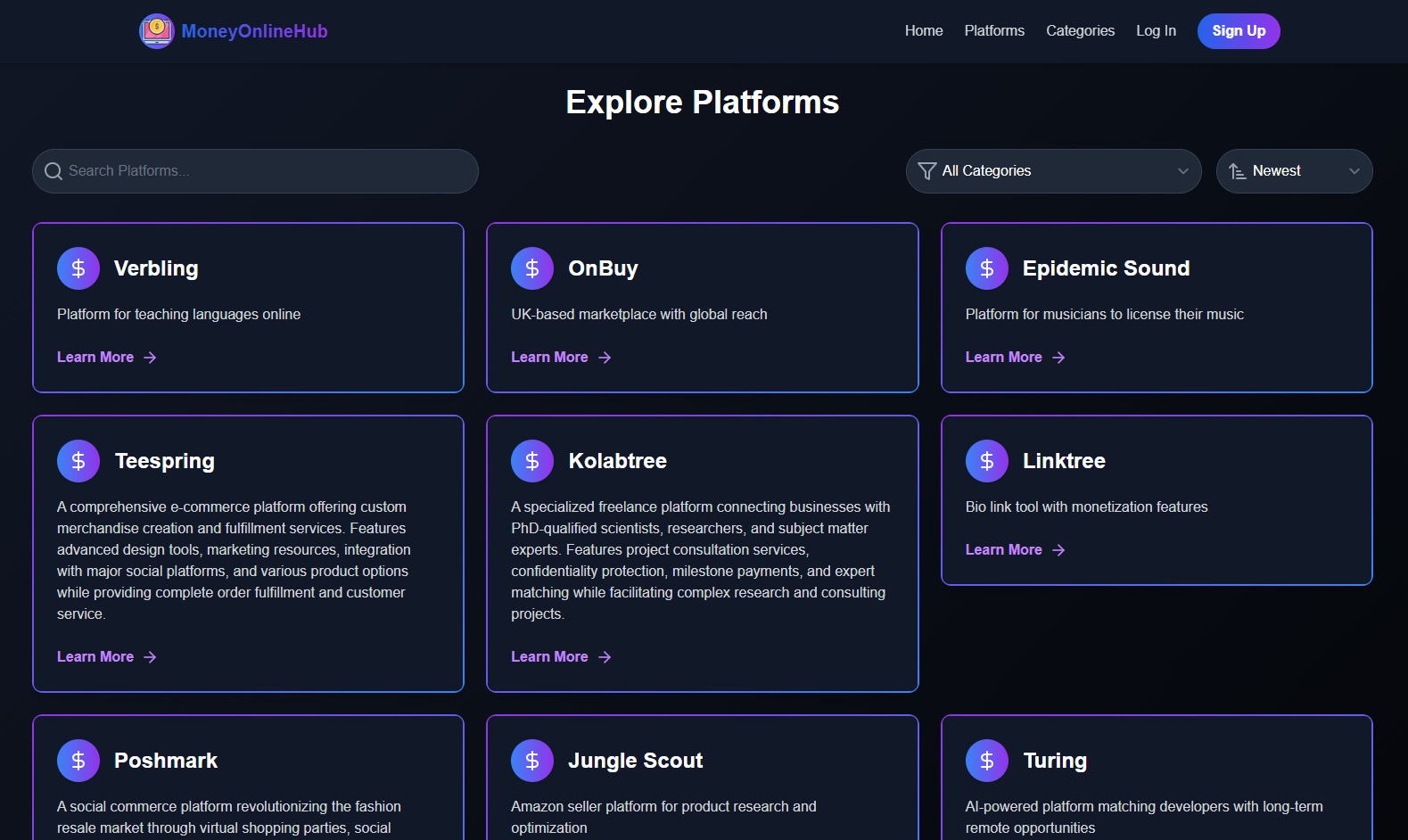Select the Epidemic Sound card title
Image resolution: width=1408 pixels, height=840 pixels.
point(1107,268)
